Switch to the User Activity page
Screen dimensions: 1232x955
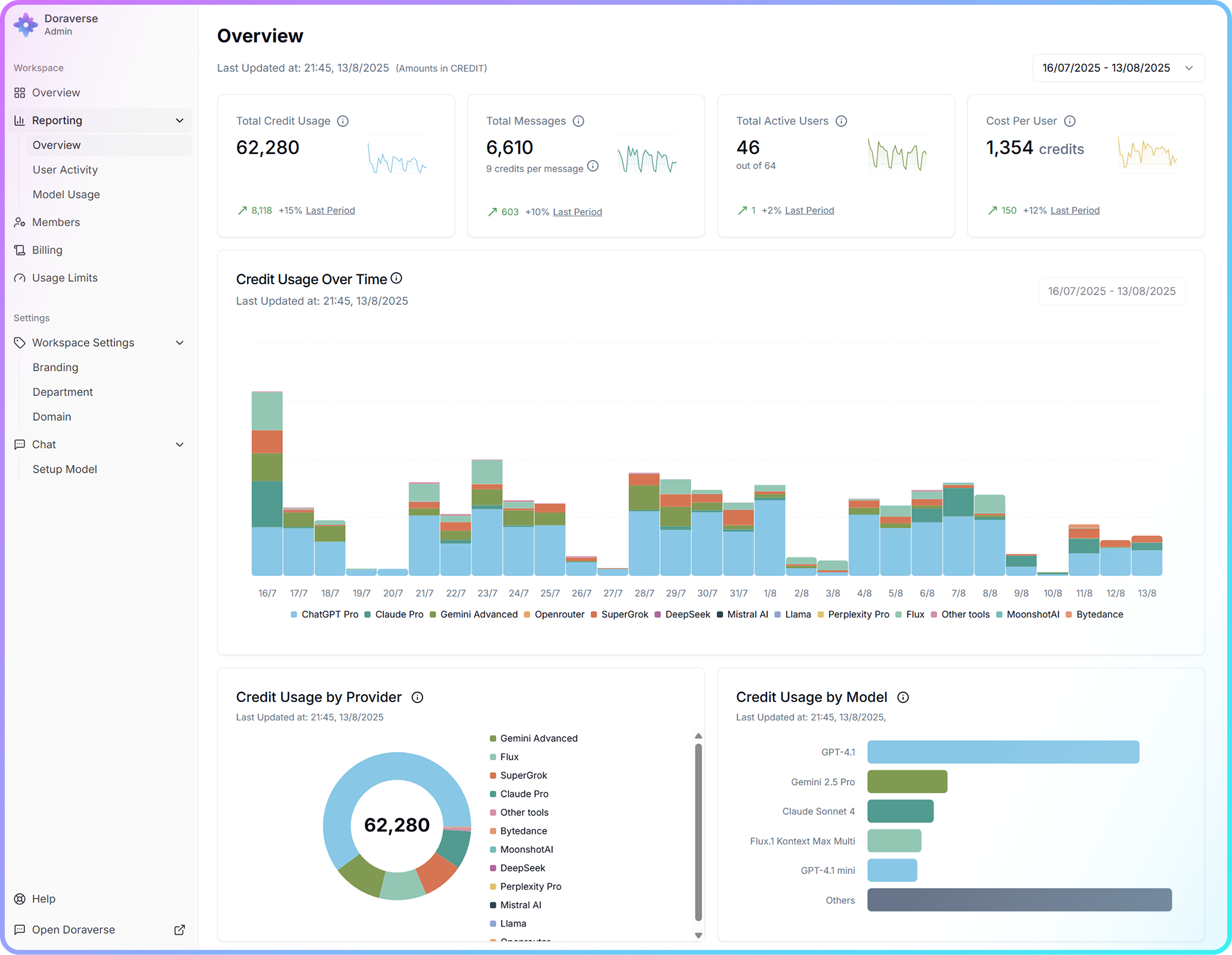pyautogui.click(x=65, y=170)
